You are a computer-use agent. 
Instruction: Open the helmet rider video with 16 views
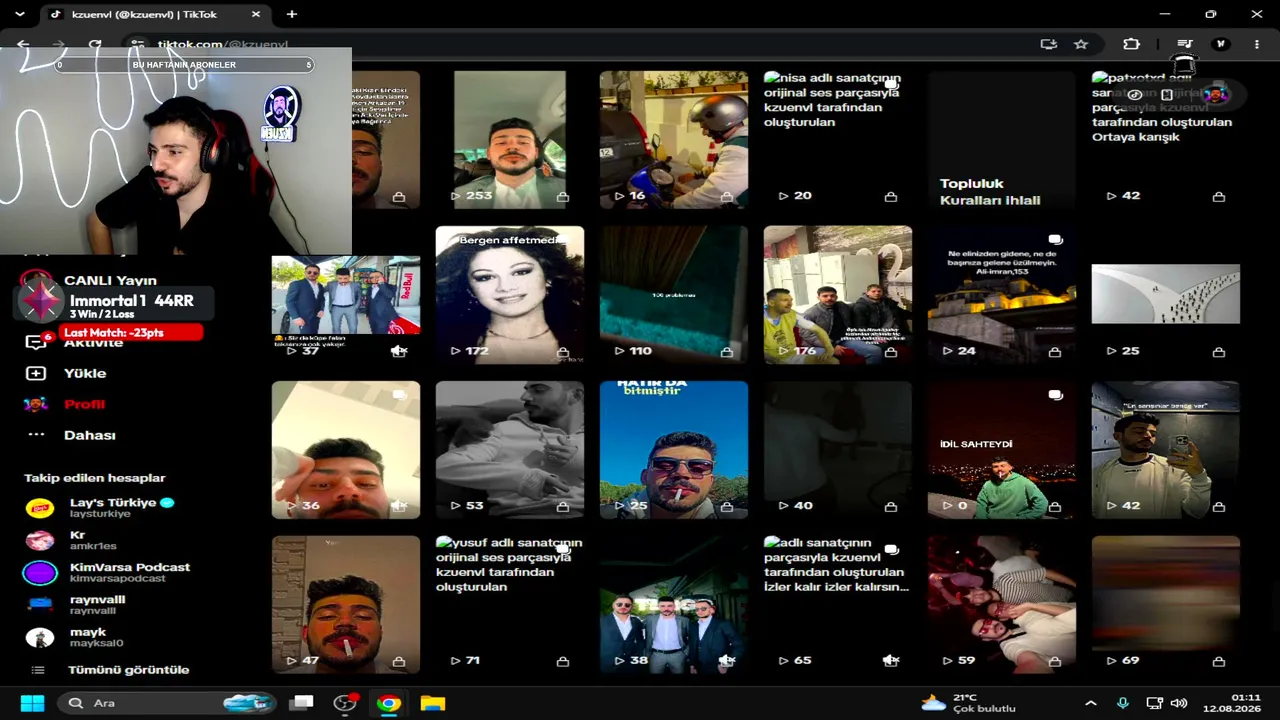[x=674, y=140]
